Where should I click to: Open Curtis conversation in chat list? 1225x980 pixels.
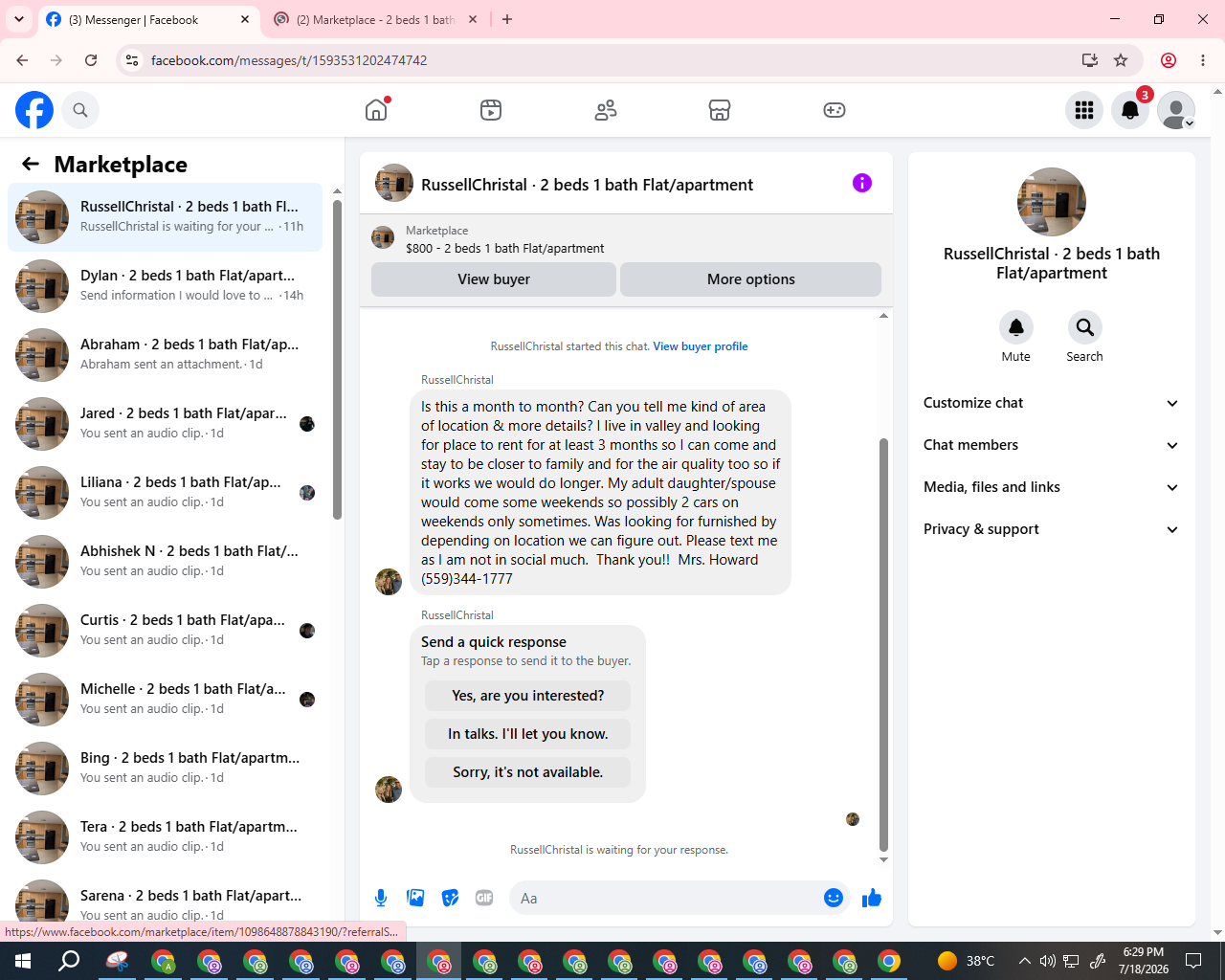pyautogui.click(x=166, y=631)
